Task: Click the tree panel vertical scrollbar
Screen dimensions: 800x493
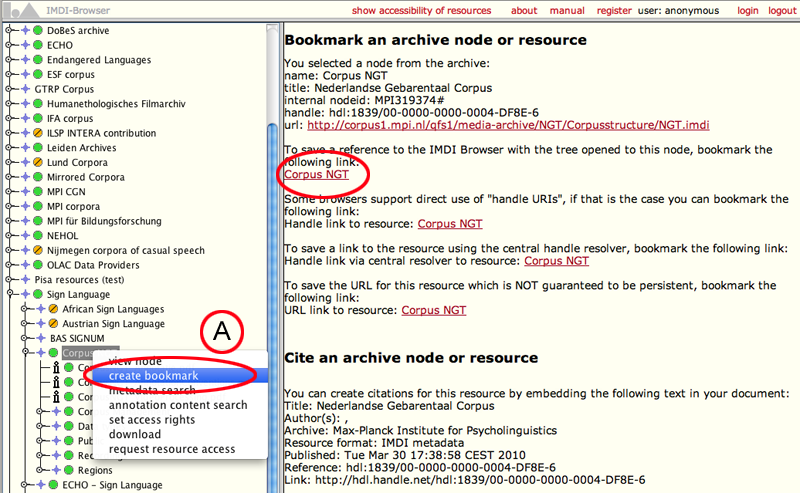Action: pos(272,306)
